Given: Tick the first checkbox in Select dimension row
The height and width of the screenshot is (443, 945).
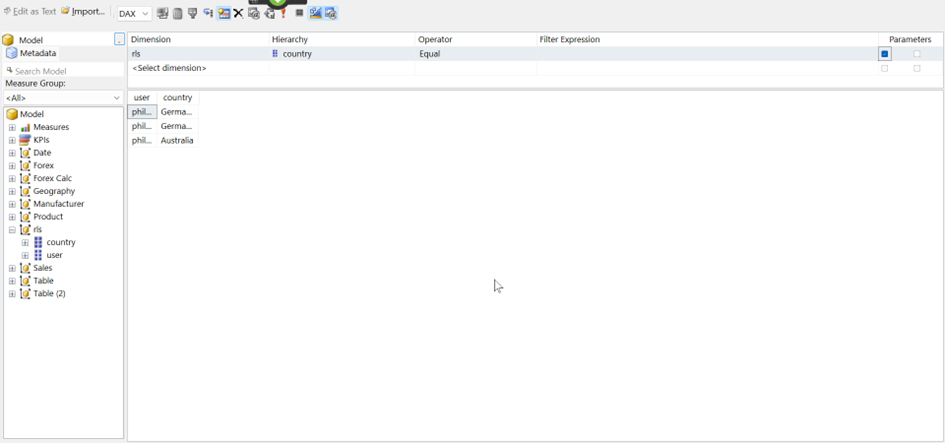Looking at the screenshot, I should tap(885, 69).
